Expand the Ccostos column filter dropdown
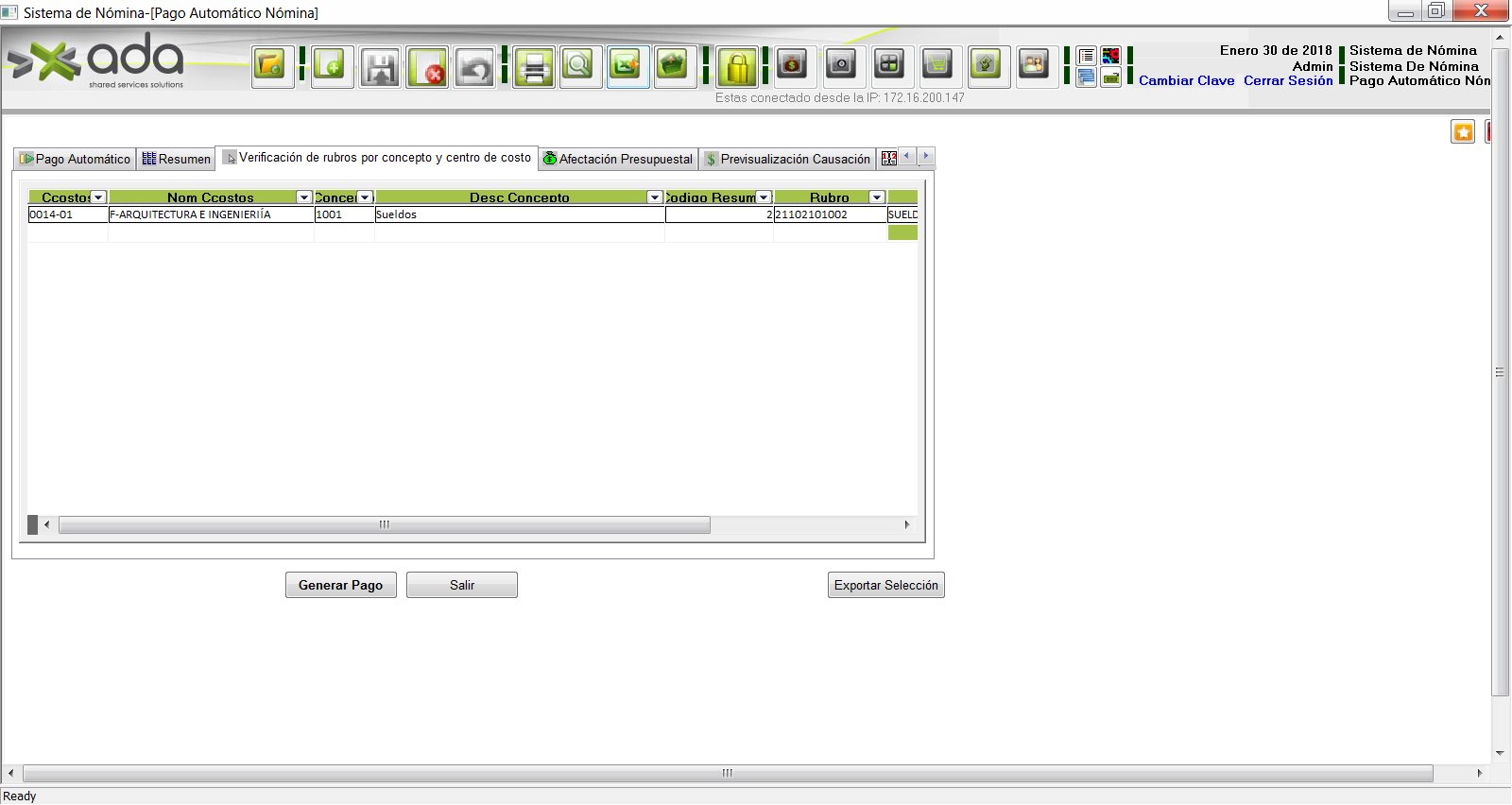The height and width of the screenshot is (805, 1512). click(x=98, y=197)
